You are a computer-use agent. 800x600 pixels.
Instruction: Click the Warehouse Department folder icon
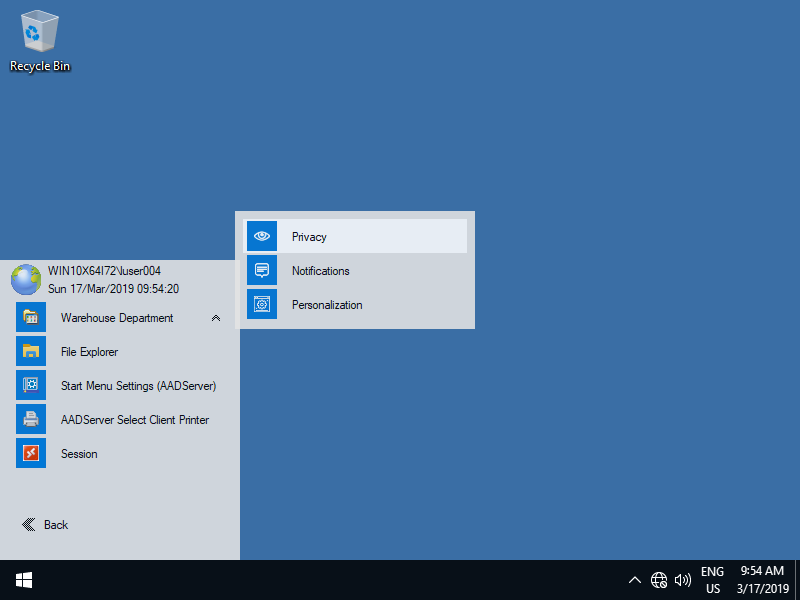[31, 318]
